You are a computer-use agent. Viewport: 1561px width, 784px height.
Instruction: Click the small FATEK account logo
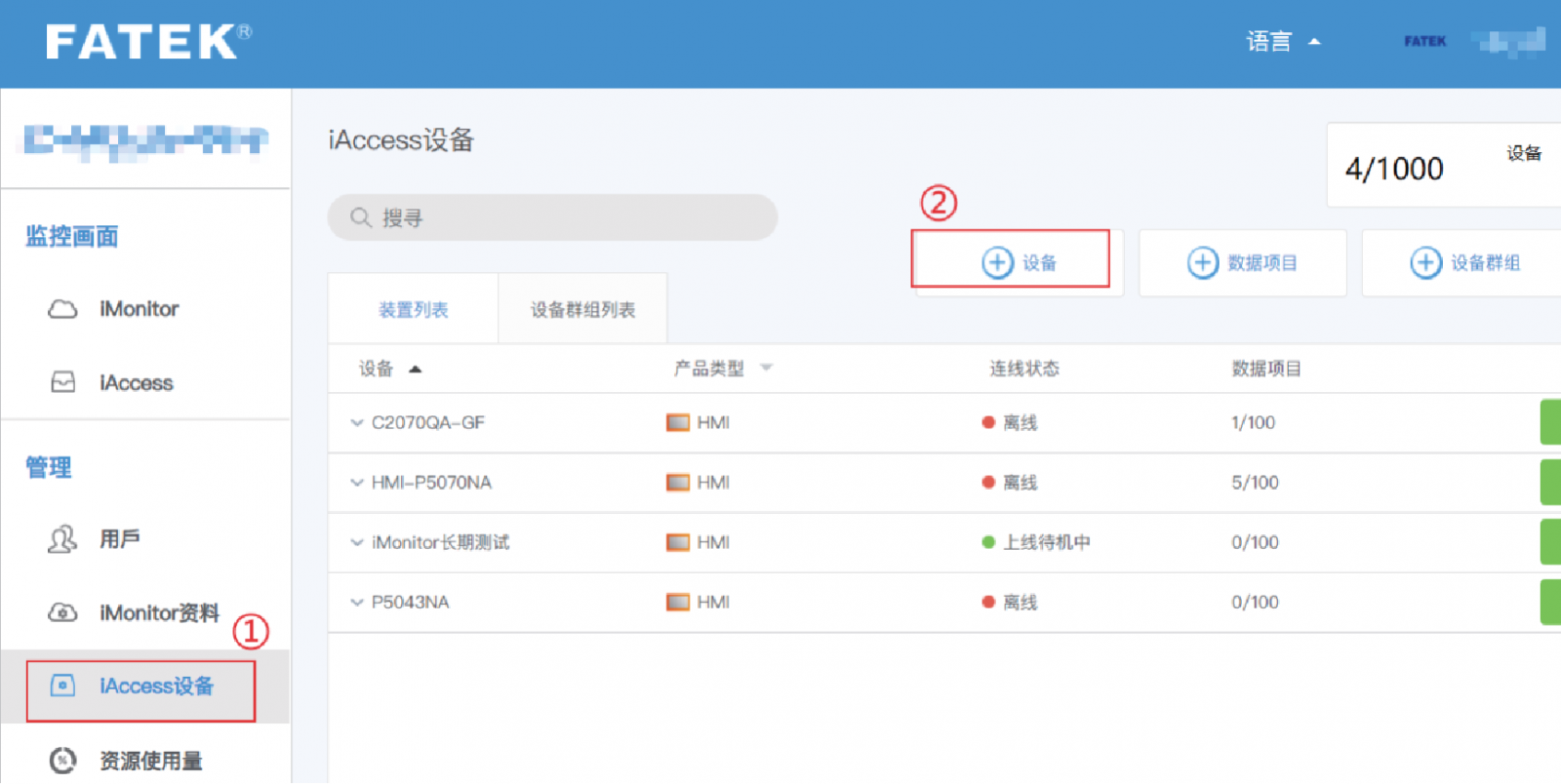click(1425, 41)
